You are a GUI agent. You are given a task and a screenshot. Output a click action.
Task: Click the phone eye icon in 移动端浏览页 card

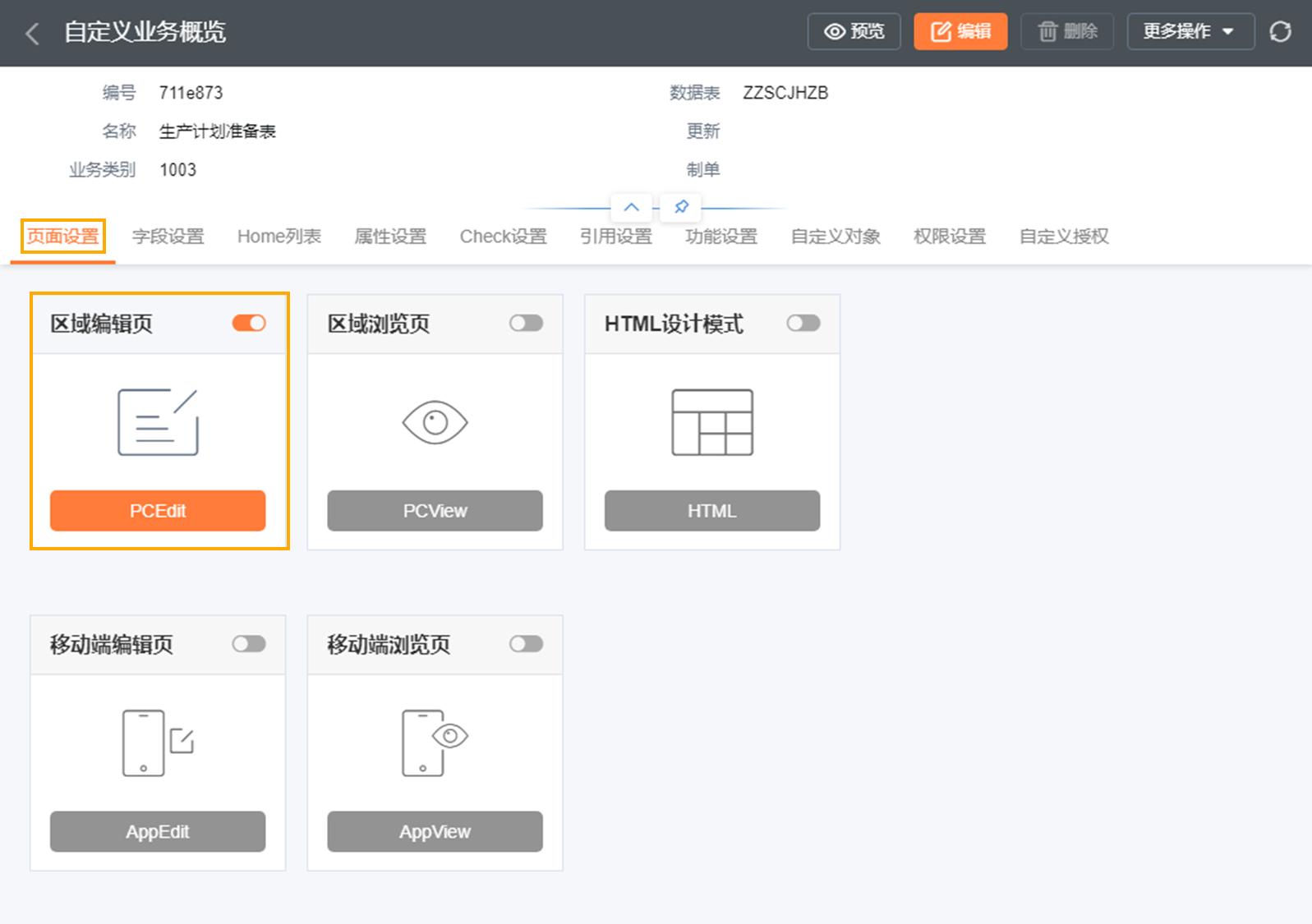point(435,742)
